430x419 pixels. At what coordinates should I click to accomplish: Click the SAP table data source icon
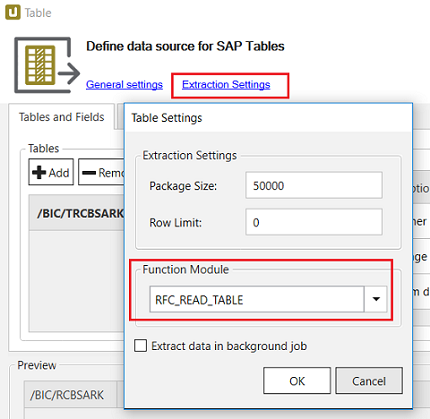[x=47, y=65]
